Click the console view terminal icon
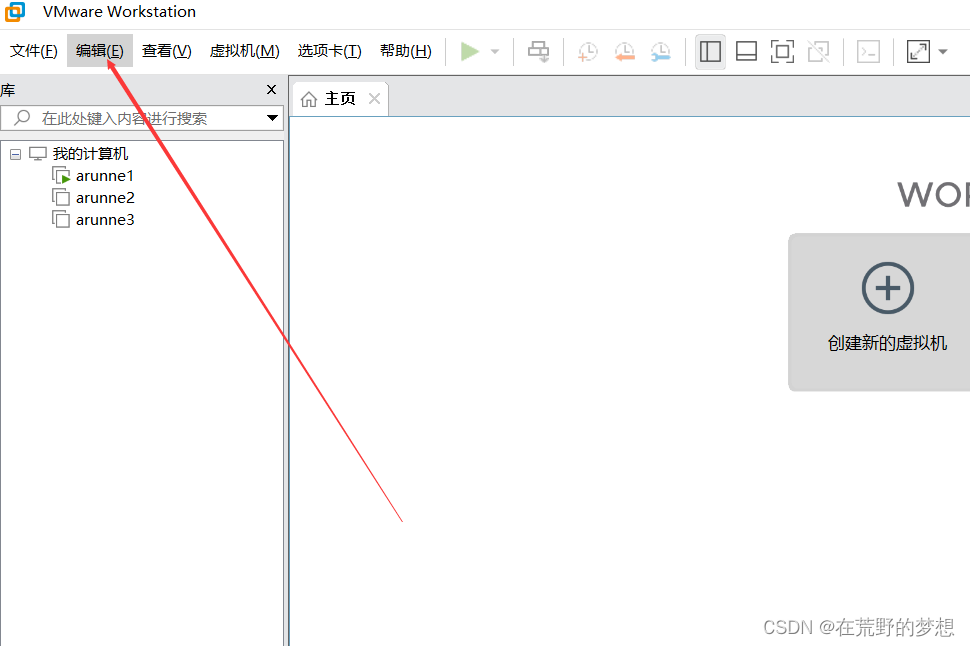The width and height of the screenshot is (970, 646). pyautogui.click(x=869, y=51)
